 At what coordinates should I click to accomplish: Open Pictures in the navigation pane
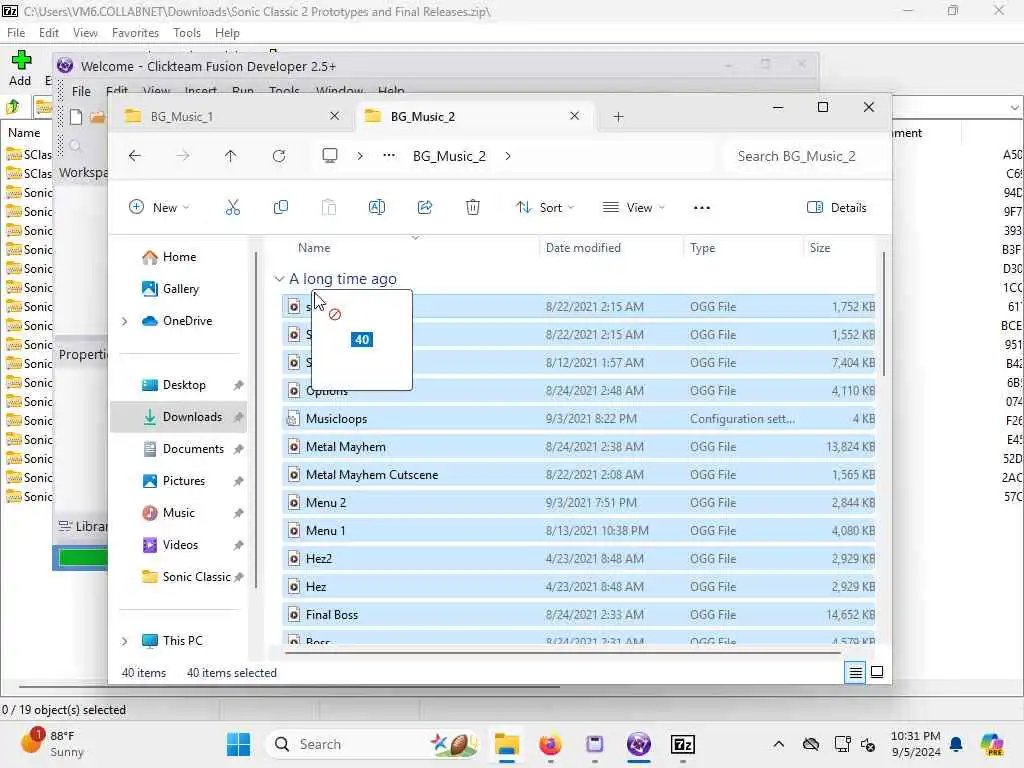[x=184, y=481]
